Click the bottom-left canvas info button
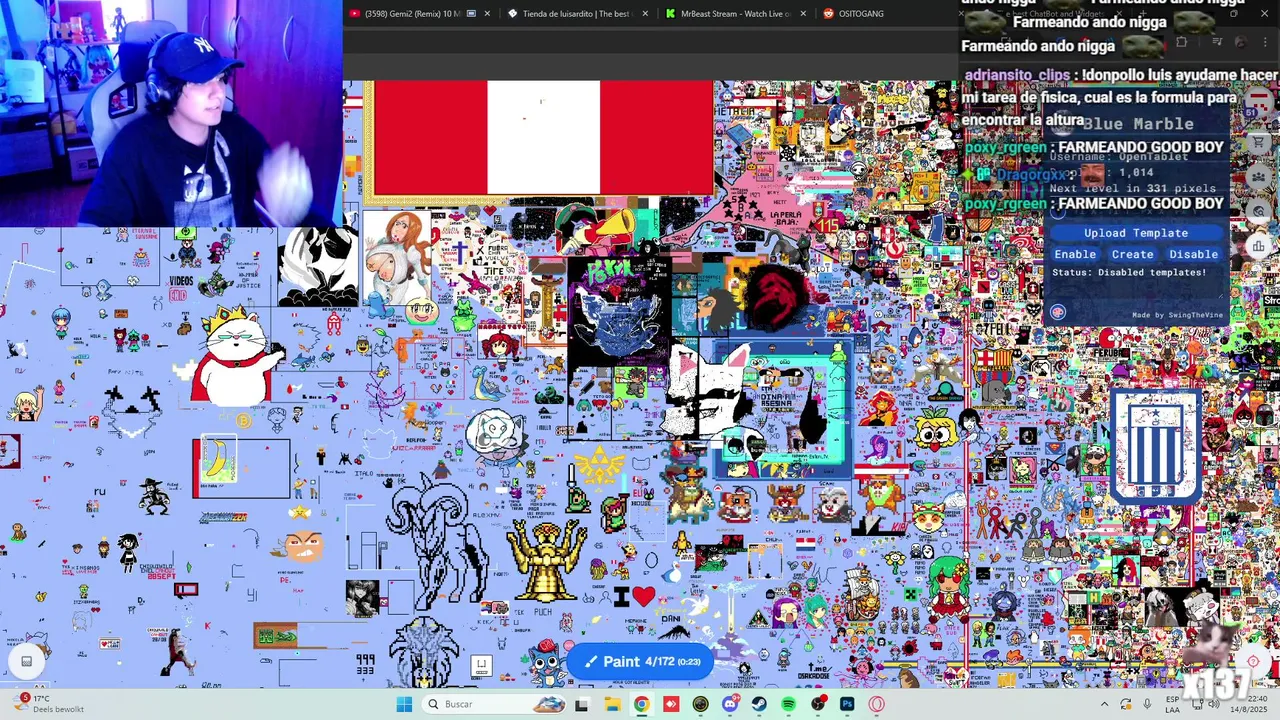Image resolution: width=1280 pixels, height=720 pixels. (27, 660)
